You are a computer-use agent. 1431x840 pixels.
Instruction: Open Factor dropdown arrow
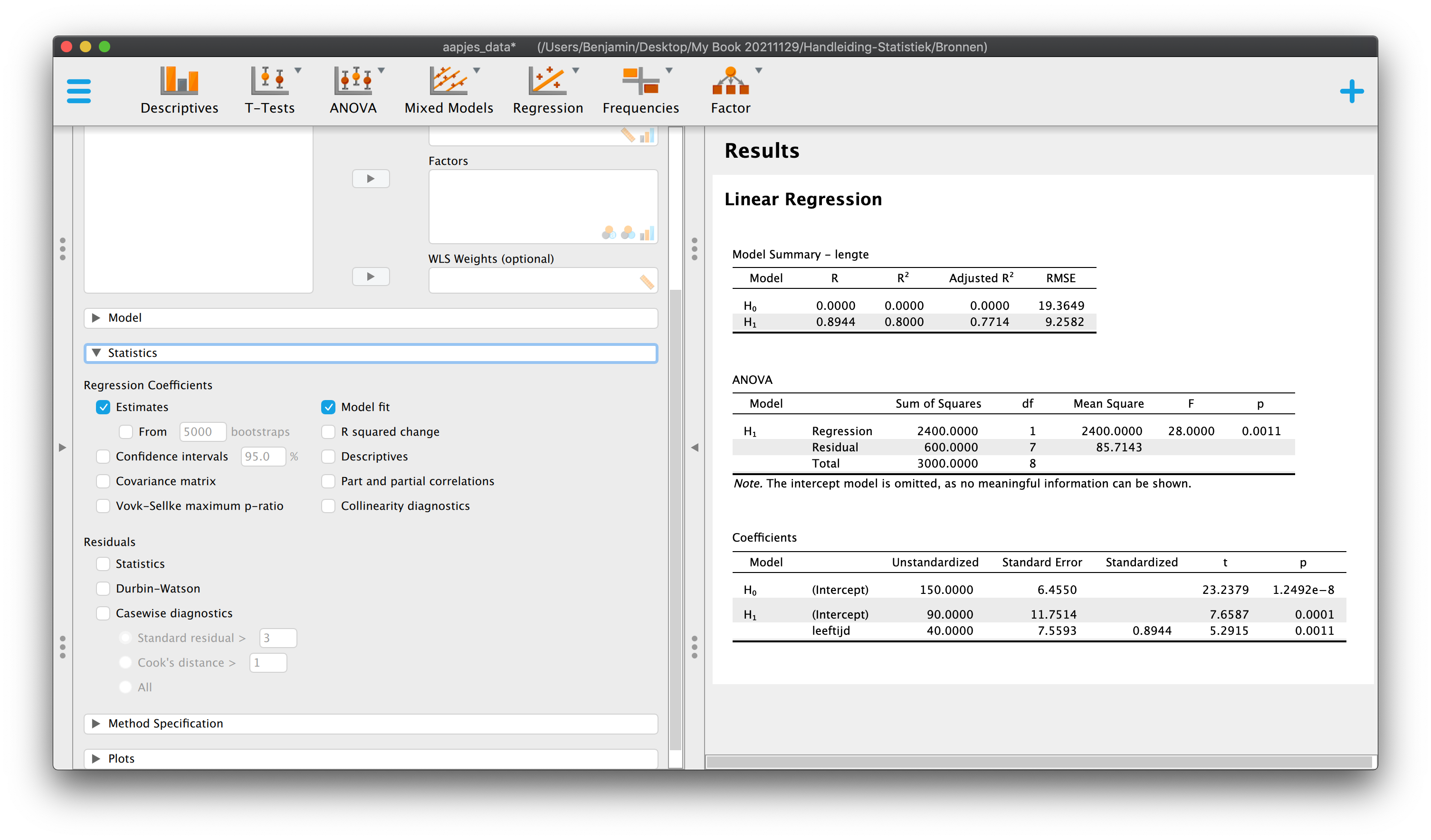(759, 70)
